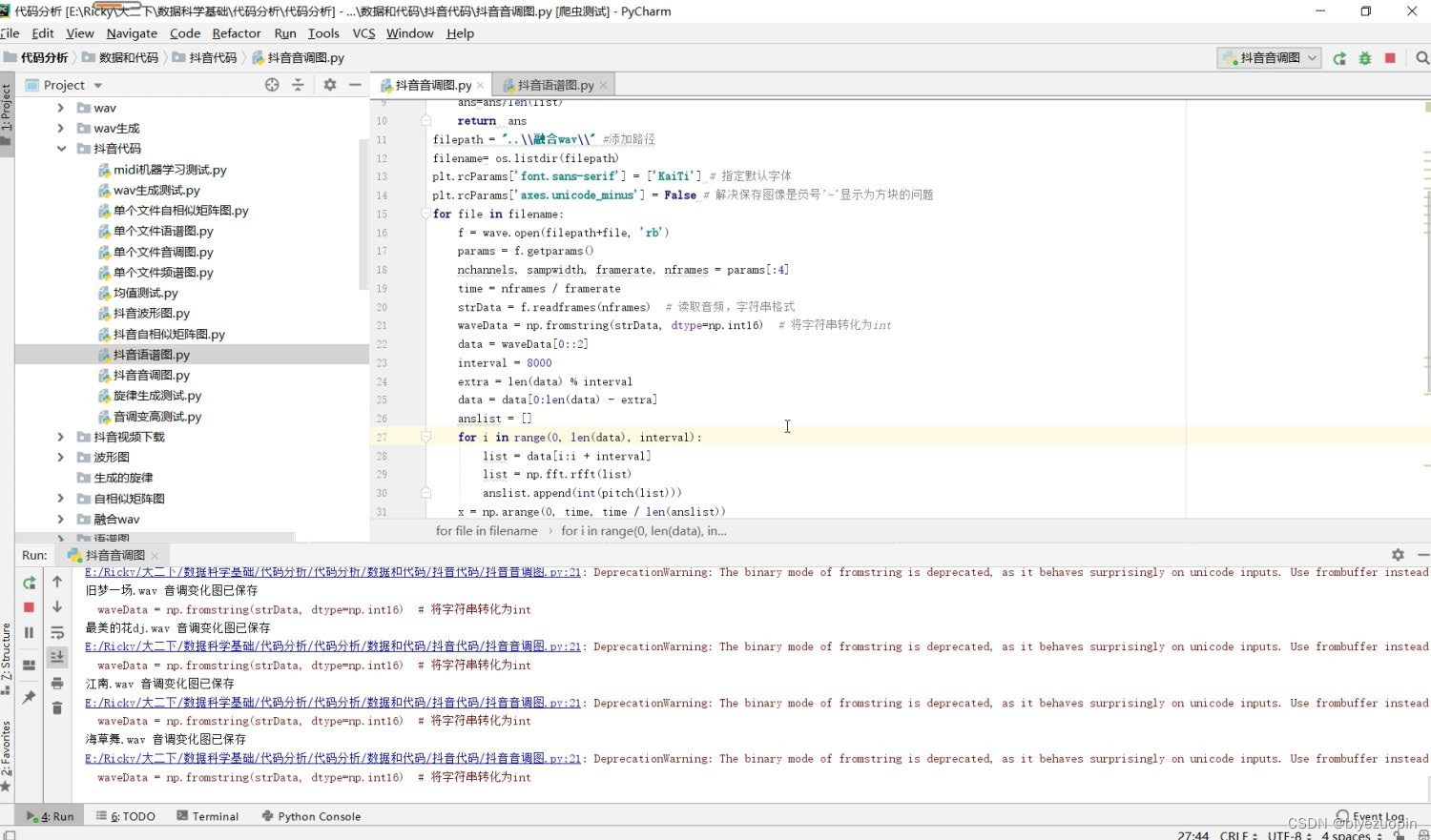Toggle pin tab in Run panel
1431x840 pixels.
tap(29, 697)
